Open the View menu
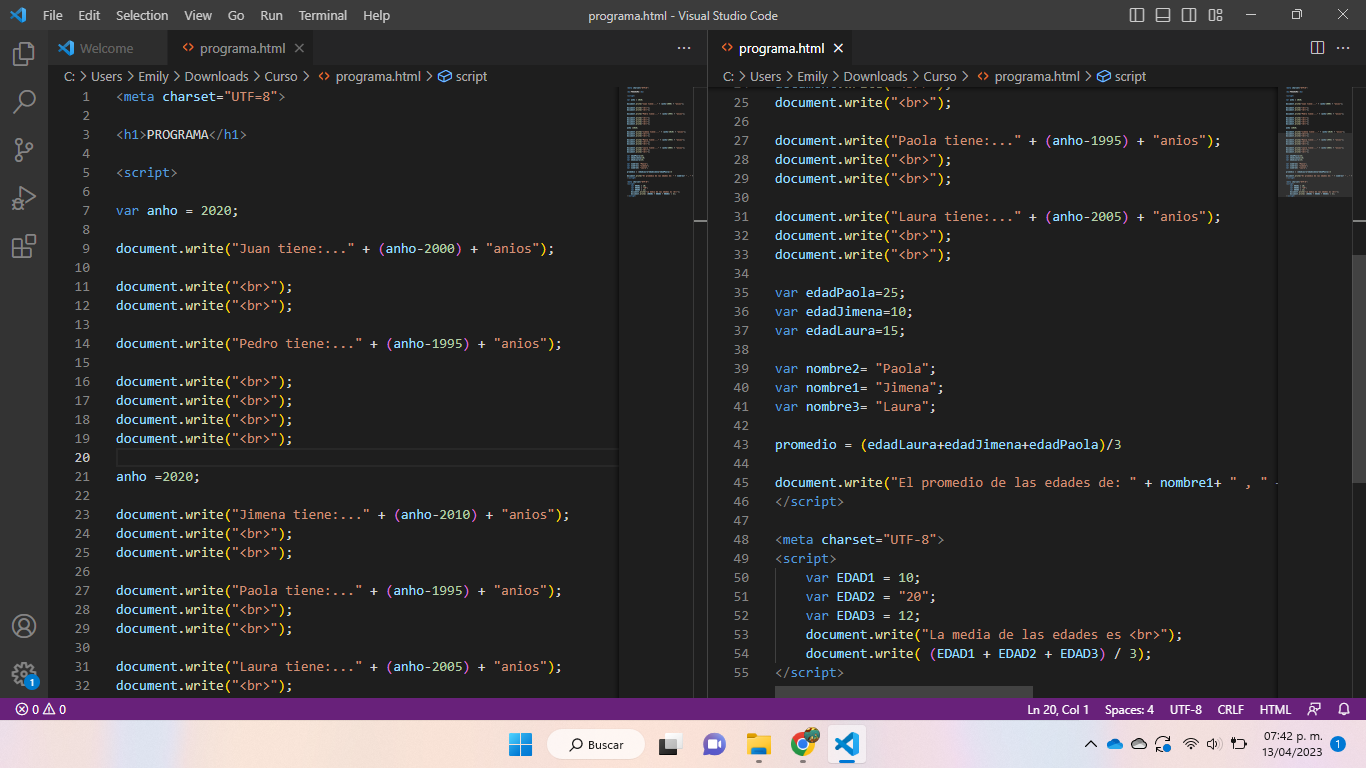Screen dimensions: 1366x768 198,15
